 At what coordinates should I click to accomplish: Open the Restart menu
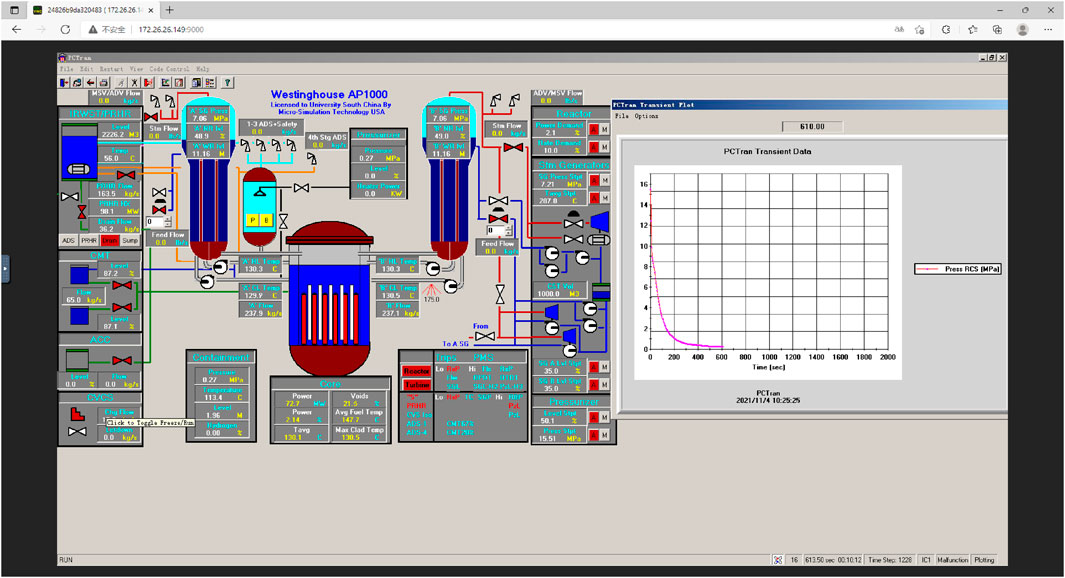click(x=111, y=69)
